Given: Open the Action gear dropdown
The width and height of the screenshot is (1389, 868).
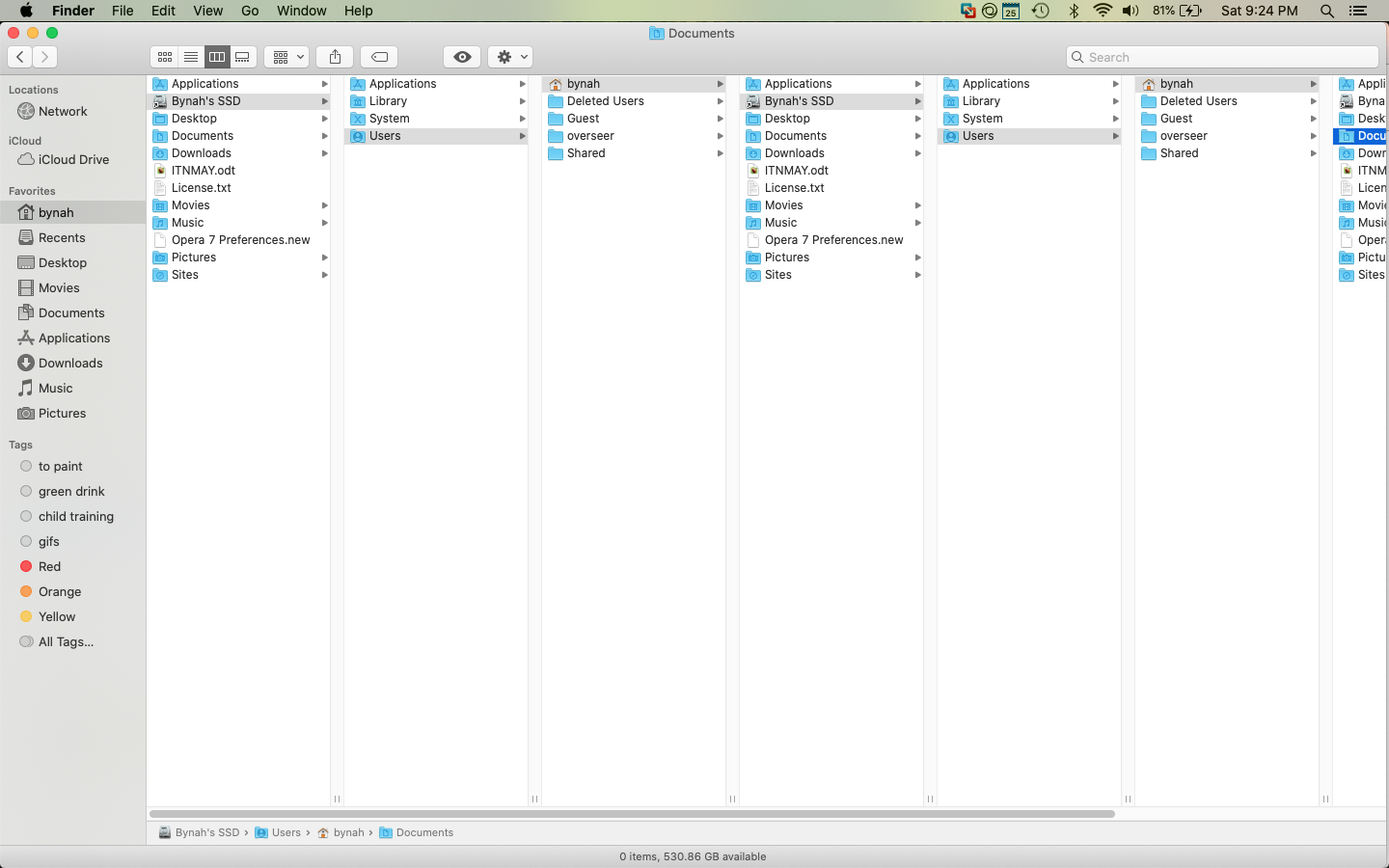Looking at the screenshot, I should (x=509, y=57).
